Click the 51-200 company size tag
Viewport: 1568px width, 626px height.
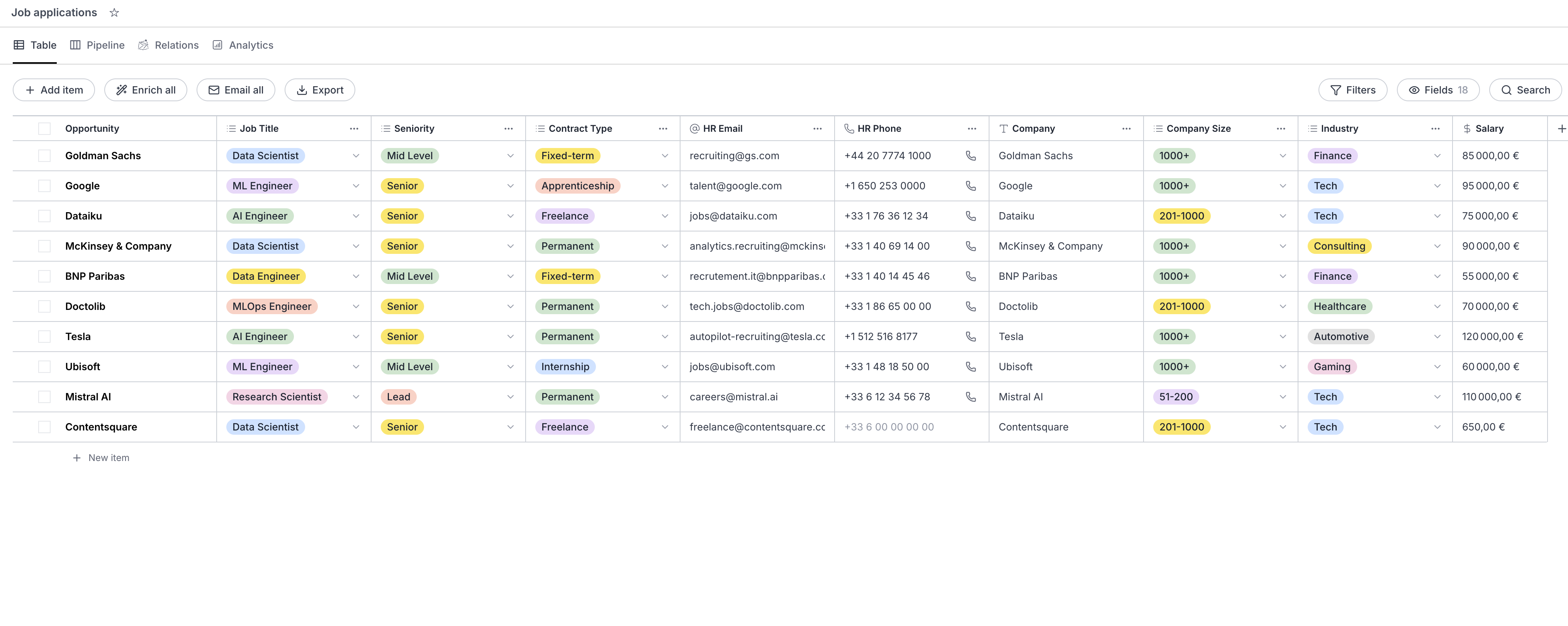(x=1175, y=397)
